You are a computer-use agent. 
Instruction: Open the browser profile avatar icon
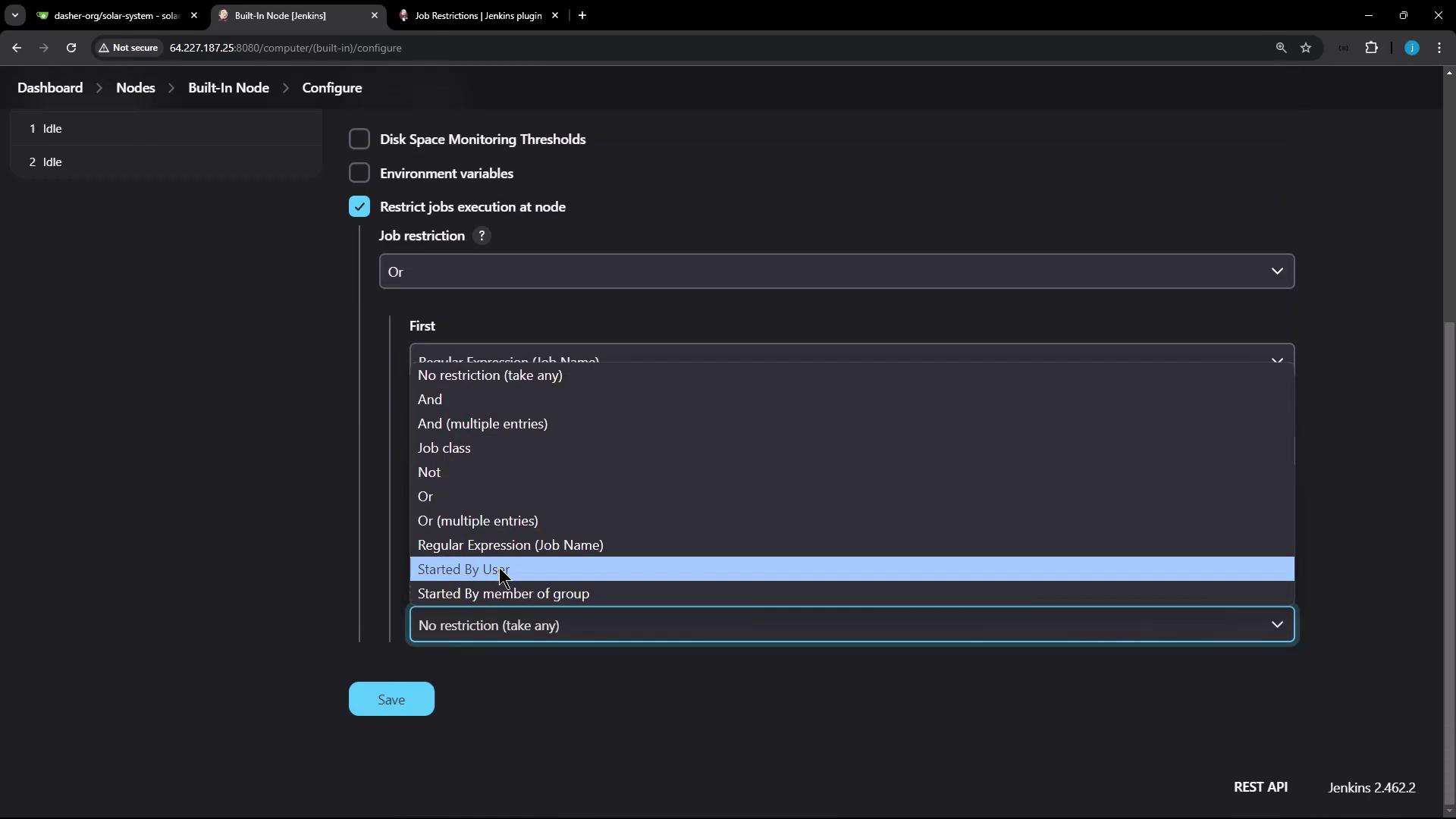pyautogui.click(x=1411, y=48)
